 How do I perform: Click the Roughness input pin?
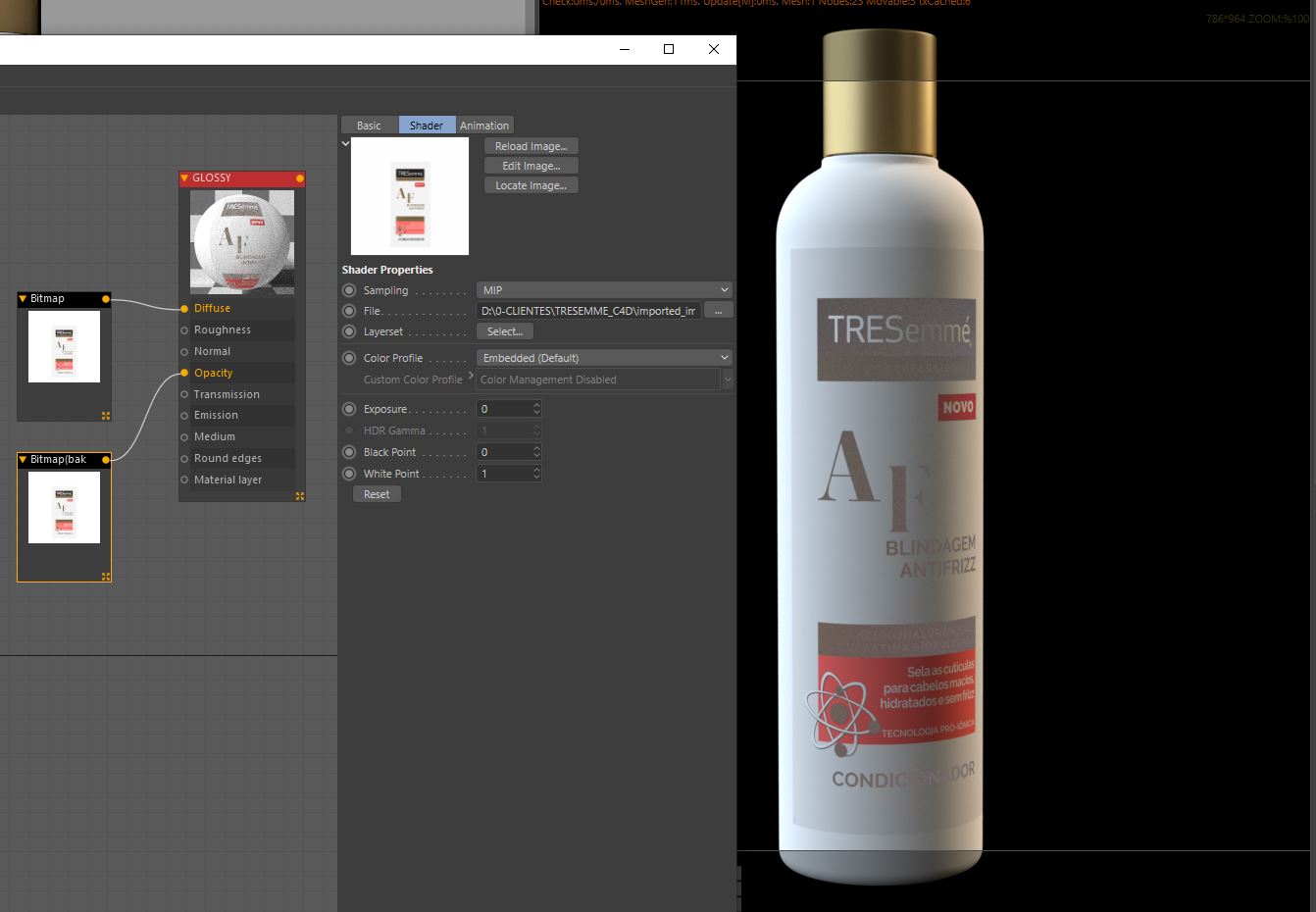pyautogui.click(x=184, y=330)
